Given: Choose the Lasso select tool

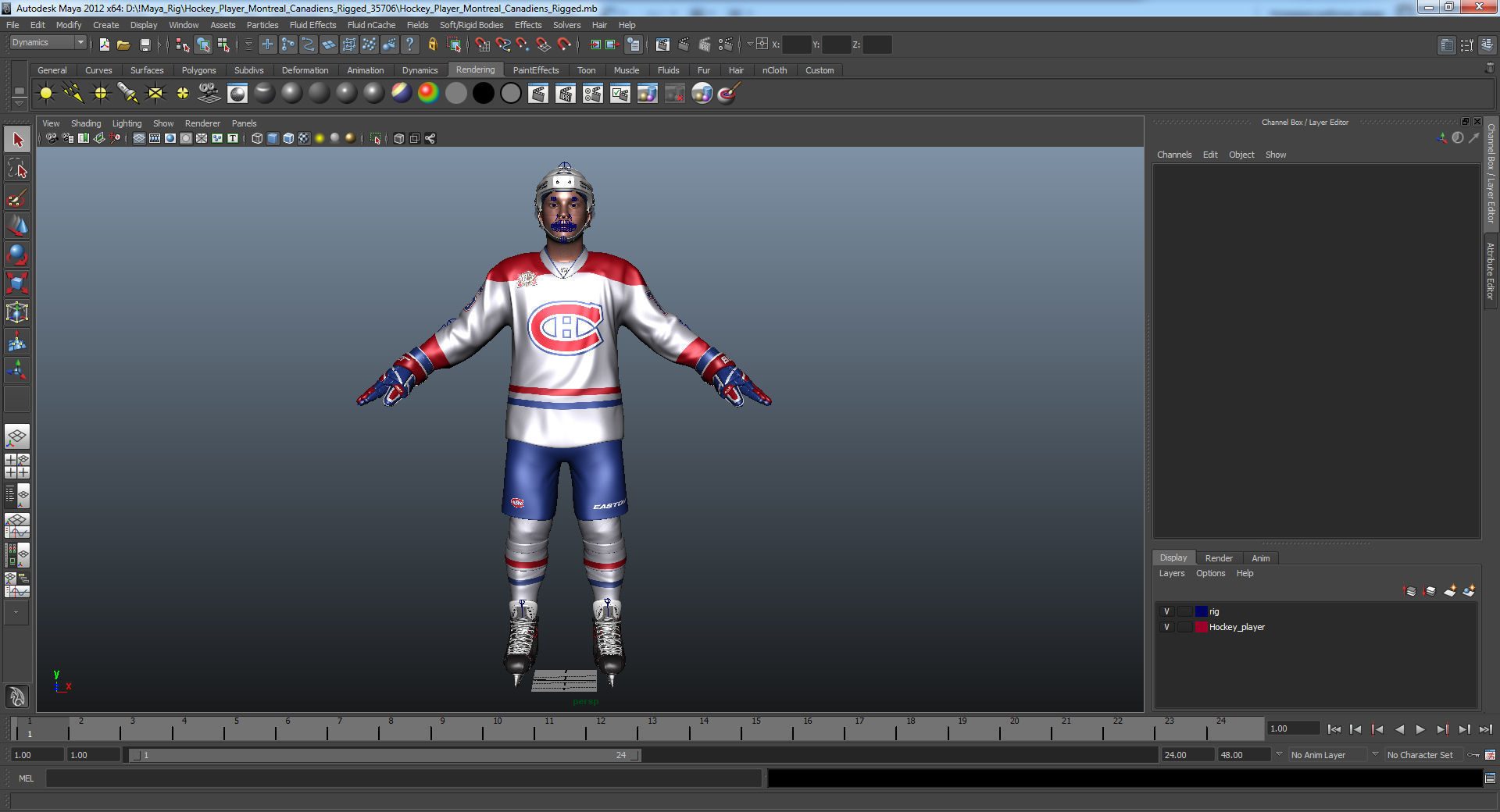Looking at the screenshot, I should pyautogui.click(x=17, y=169).
